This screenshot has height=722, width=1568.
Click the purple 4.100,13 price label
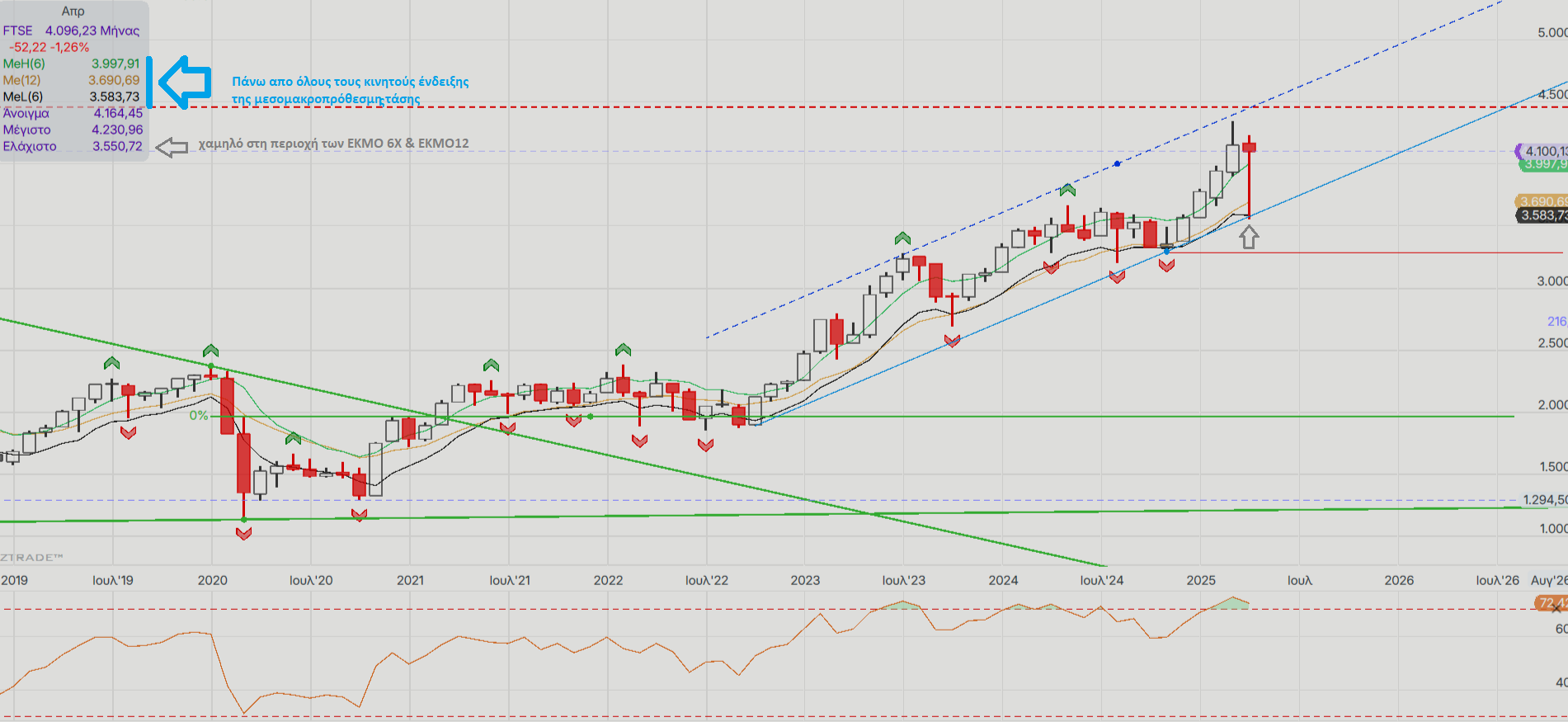tap(1542, 151)
